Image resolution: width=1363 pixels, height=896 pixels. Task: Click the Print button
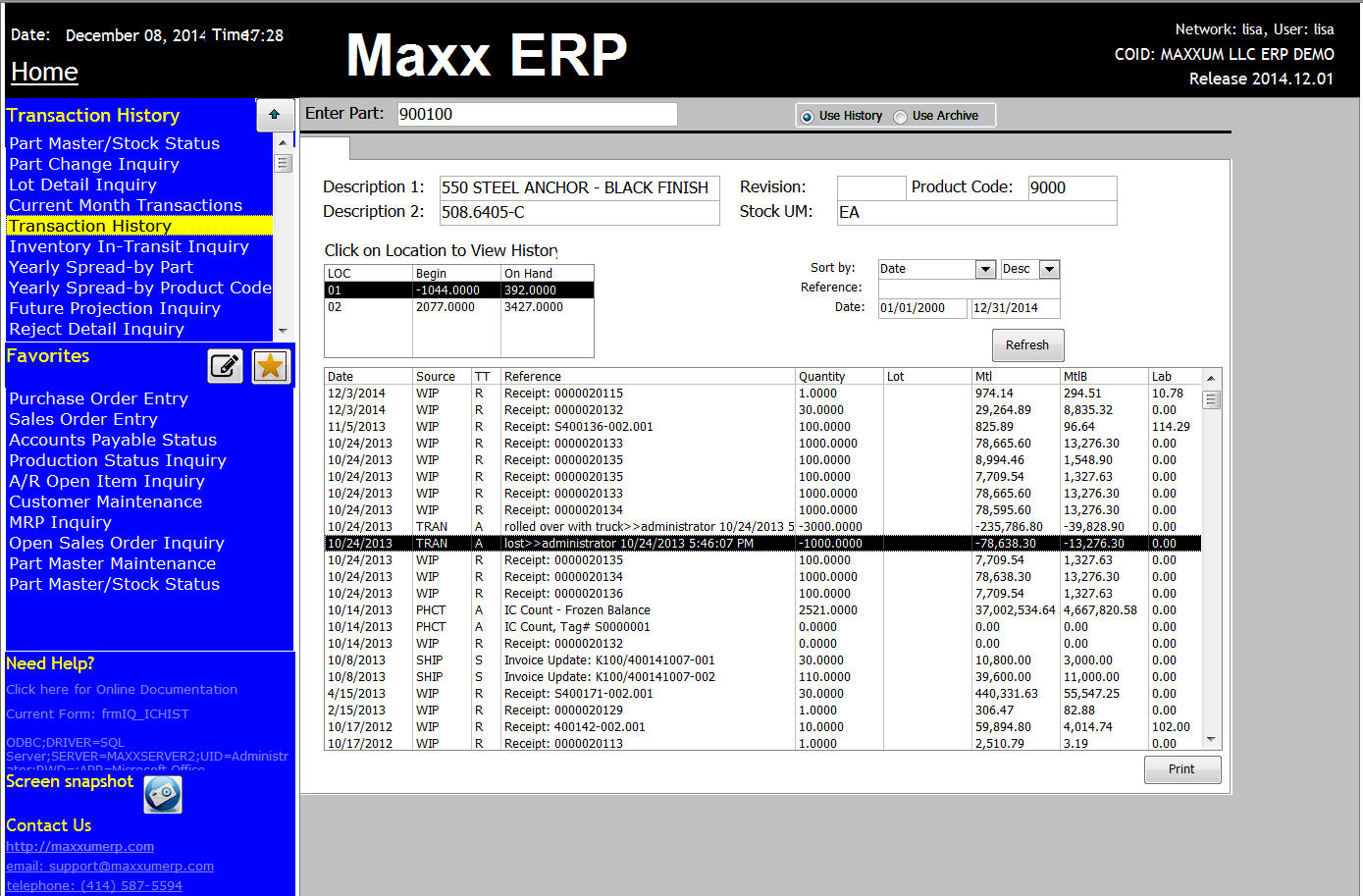point(1182,769)
